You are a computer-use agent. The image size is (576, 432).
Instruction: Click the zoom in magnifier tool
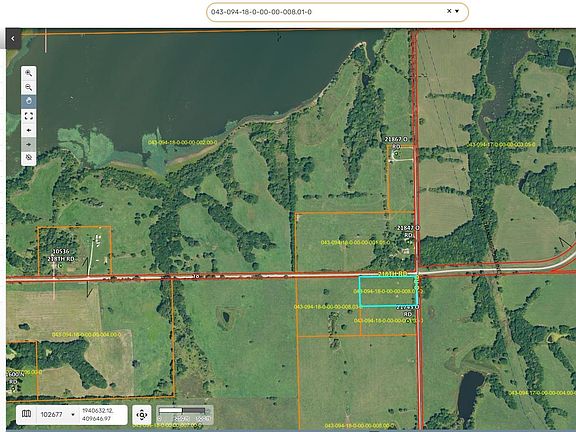click(x=29, y=73)
